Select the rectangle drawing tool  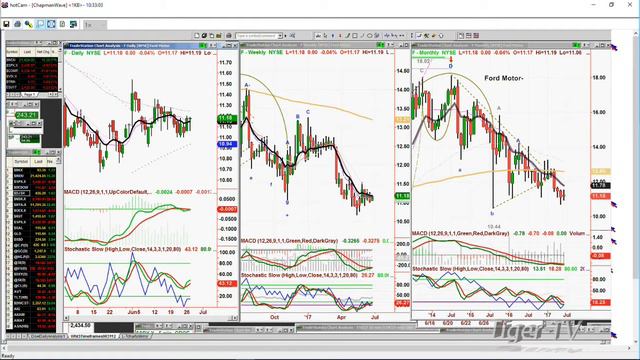tap(355, 36)
